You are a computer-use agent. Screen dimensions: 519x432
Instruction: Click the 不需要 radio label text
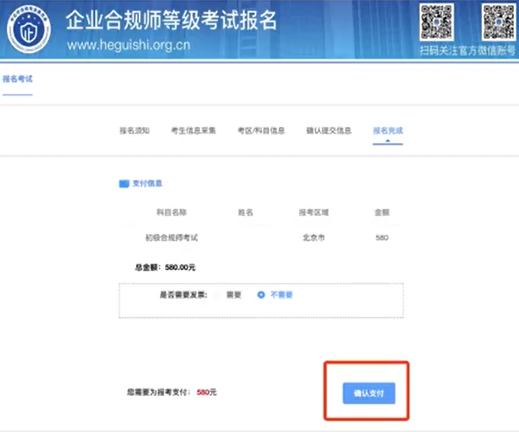[x=281, y=295]
